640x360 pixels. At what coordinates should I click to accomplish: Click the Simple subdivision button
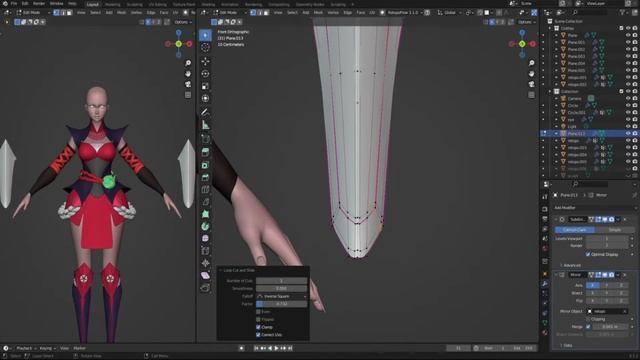coord(615,230)
